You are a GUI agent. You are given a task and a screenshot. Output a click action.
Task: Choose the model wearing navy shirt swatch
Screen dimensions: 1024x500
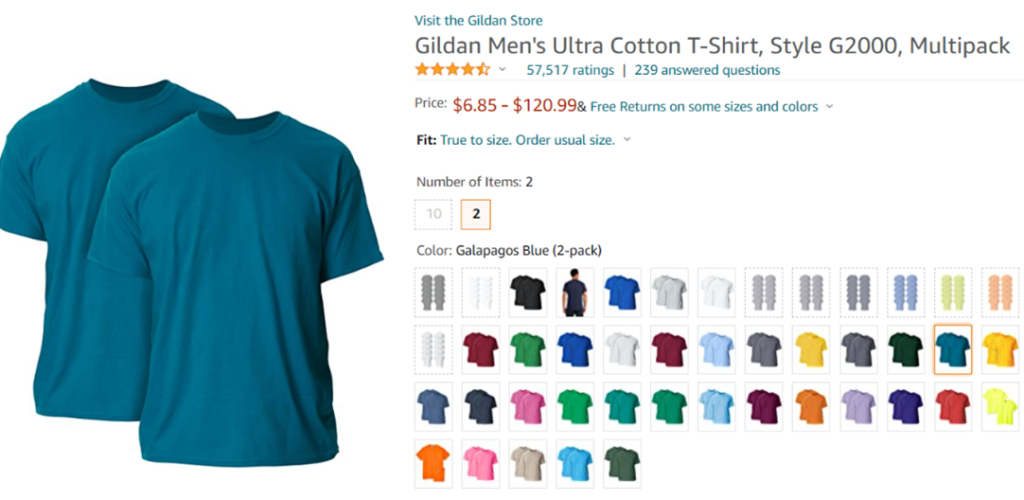pyautogui.click(x=575, y=292)
